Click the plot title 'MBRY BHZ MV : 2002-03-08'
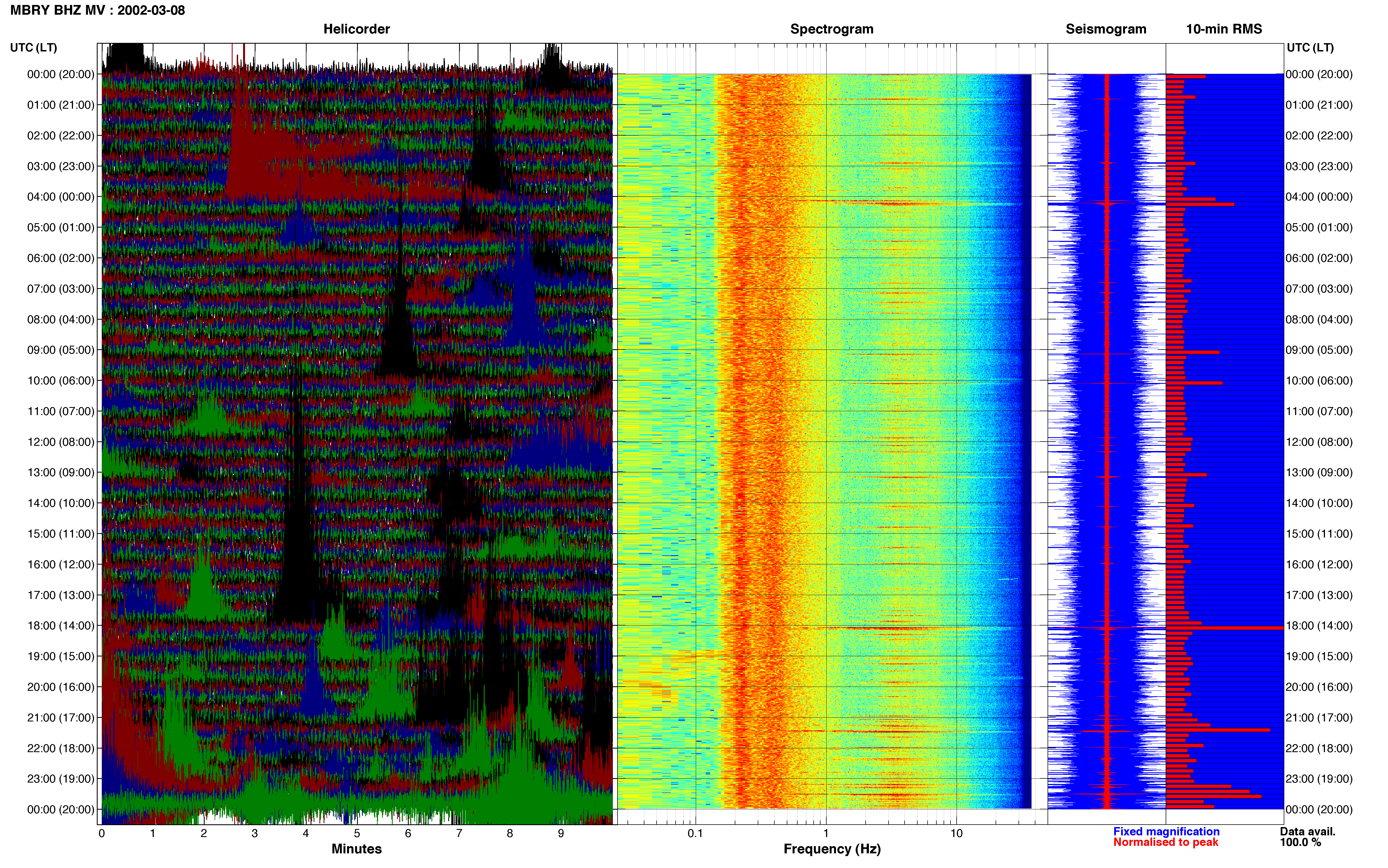The width and height of the screenshot is (1388, 868). pos(98,10)
